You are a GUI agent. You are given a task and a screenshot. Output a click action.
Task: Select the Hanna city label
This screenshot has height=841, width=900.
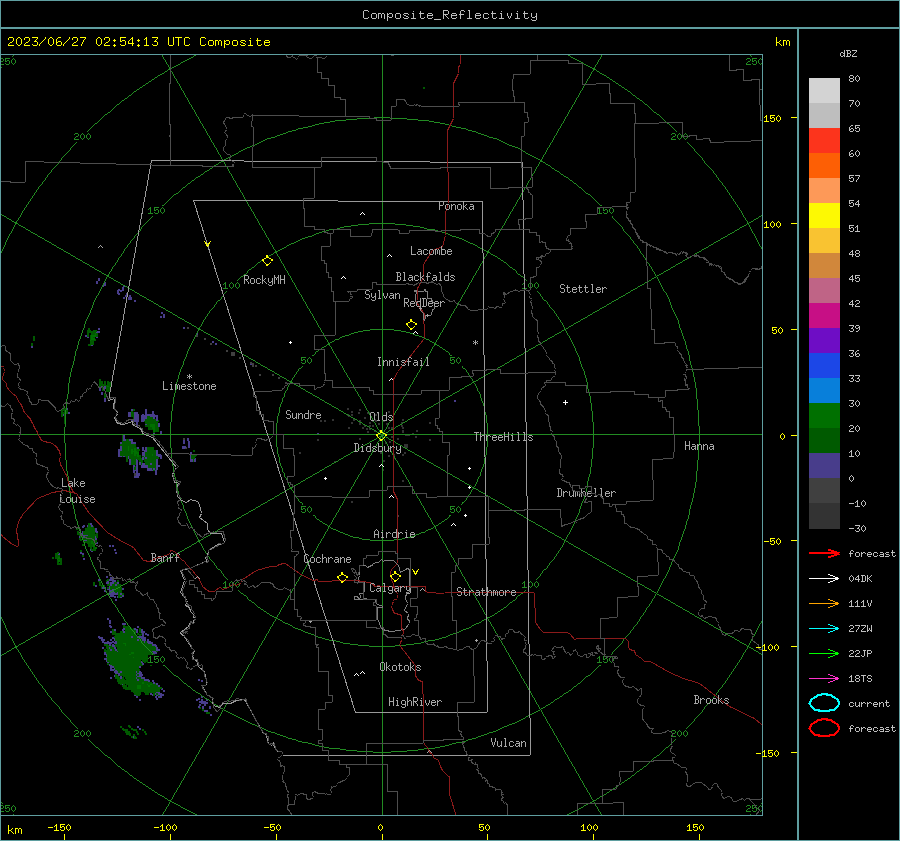[699, 446]
